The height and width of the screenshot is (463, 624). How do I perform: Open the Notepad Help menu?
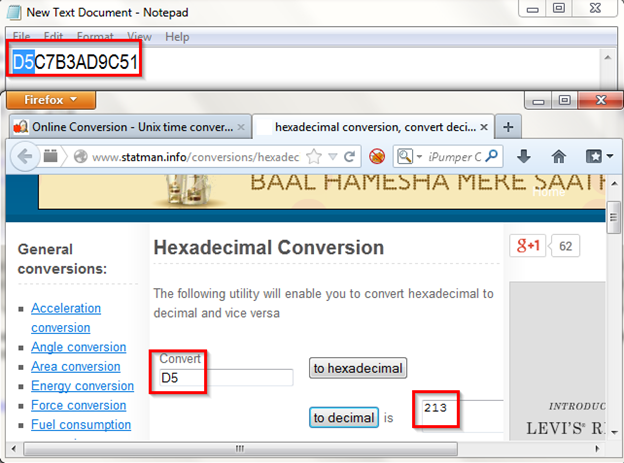[x=177, y=37]
